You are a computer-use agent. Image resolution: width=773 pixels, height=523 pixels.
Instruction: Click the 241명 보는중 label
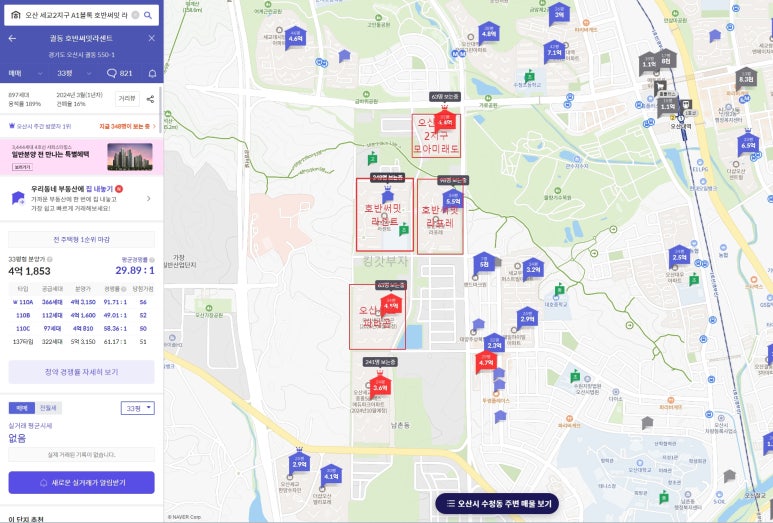[x=380, y=362]
